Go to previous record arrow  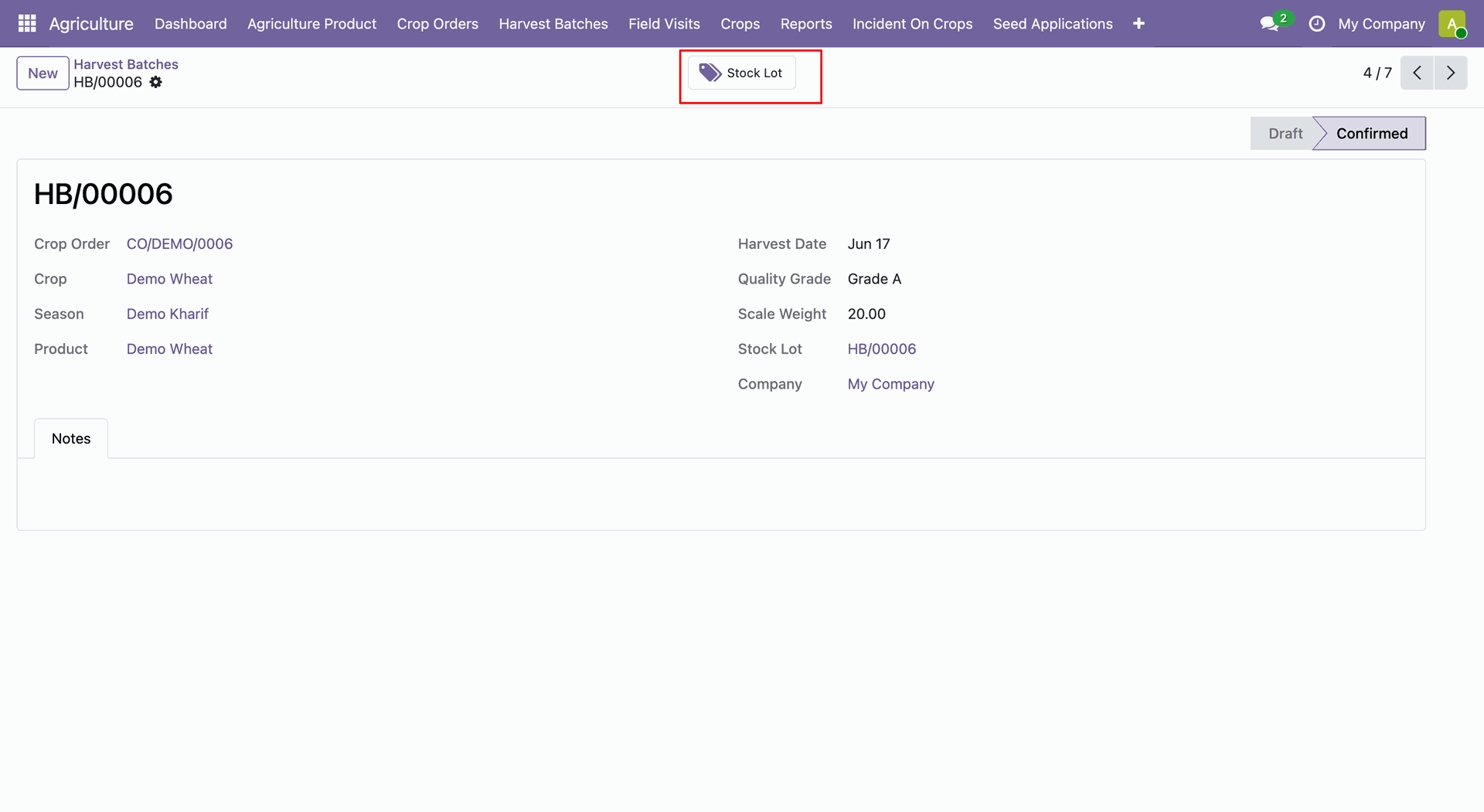click(x=1417, y=73)
